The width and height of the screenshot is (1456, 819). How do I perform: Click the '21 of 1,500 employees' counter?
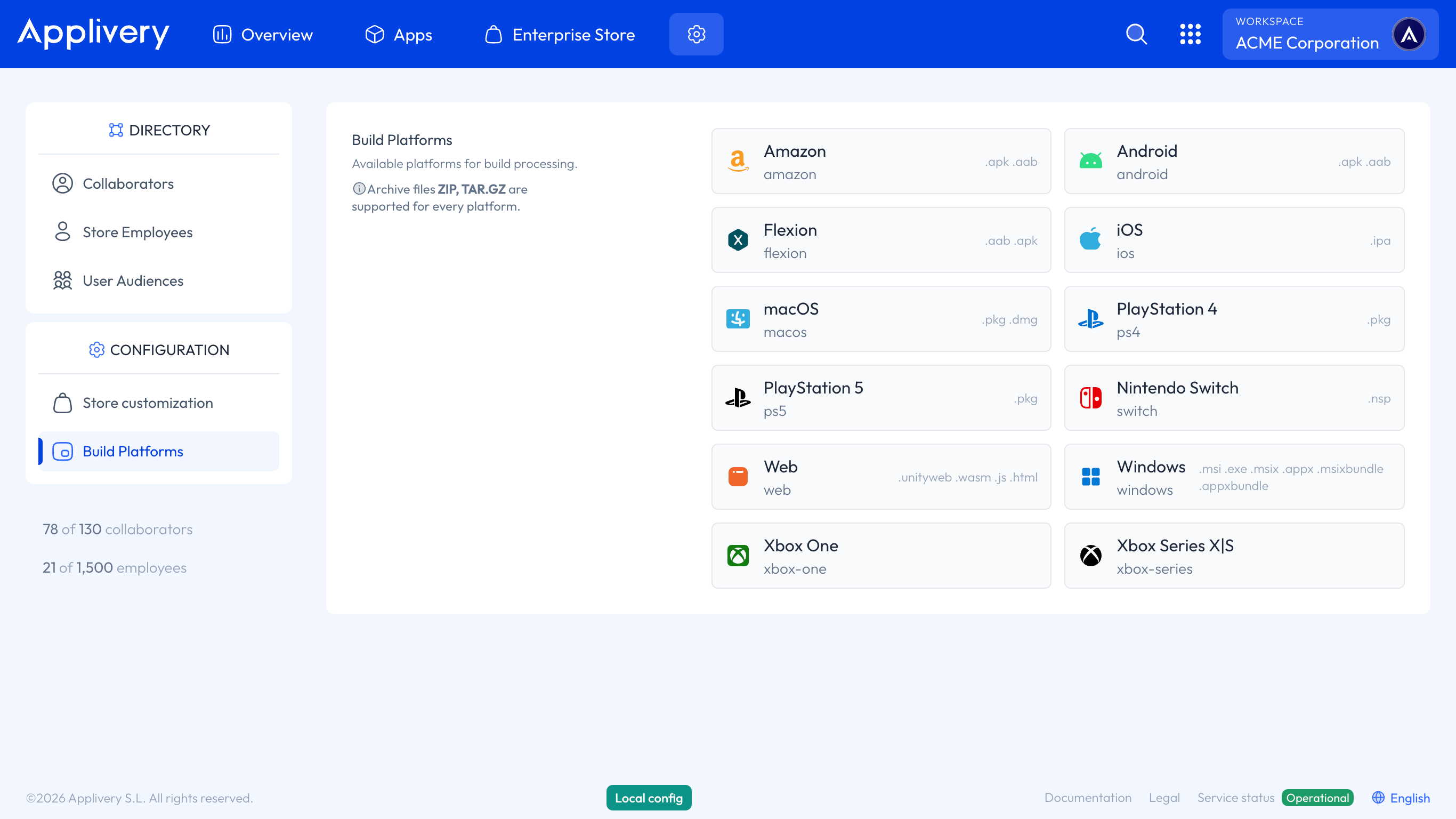pyautogui.click(x=115, y=568)
